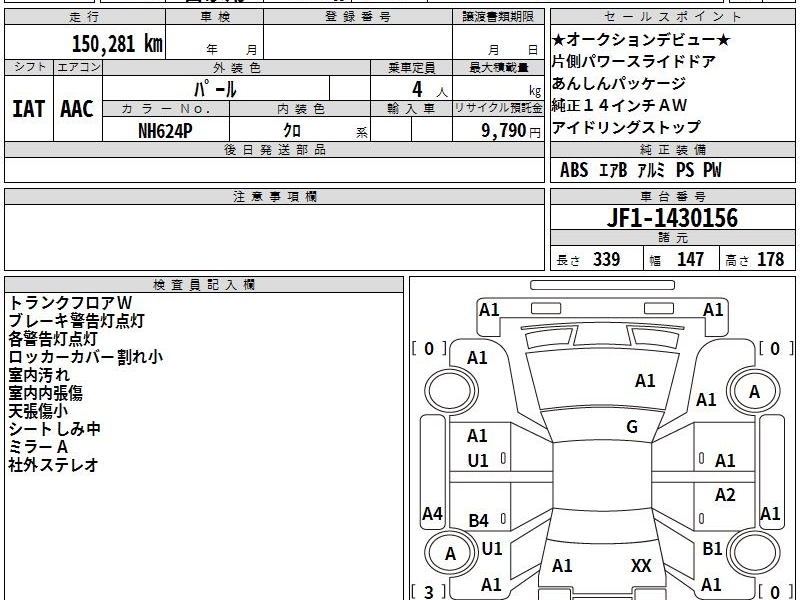Select the 室内内張傷 note
This screenshot has width=800, height=600.
click(45, 393)
